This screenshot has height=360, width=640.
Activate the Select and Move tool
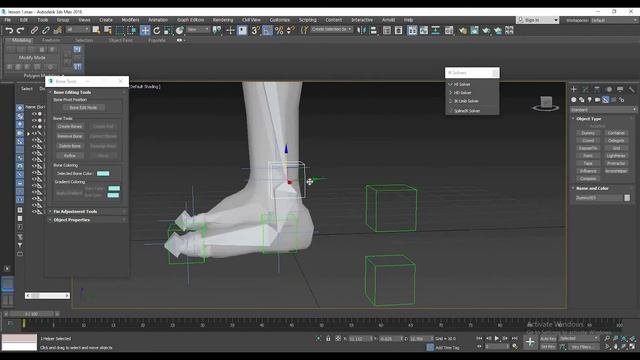(145, 30)
